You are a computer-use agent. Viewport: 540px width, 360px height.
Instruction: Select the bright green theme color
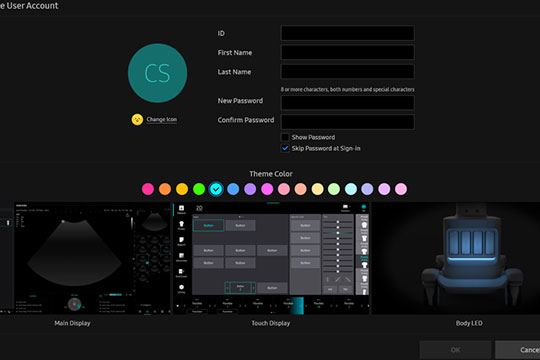coord(199,189)
